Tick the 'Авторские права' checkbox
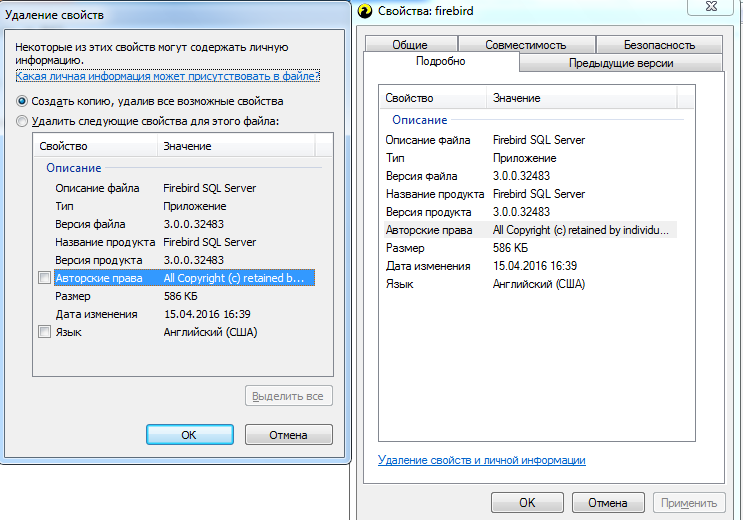Screen dimensions: 743x520 (45, 278)
